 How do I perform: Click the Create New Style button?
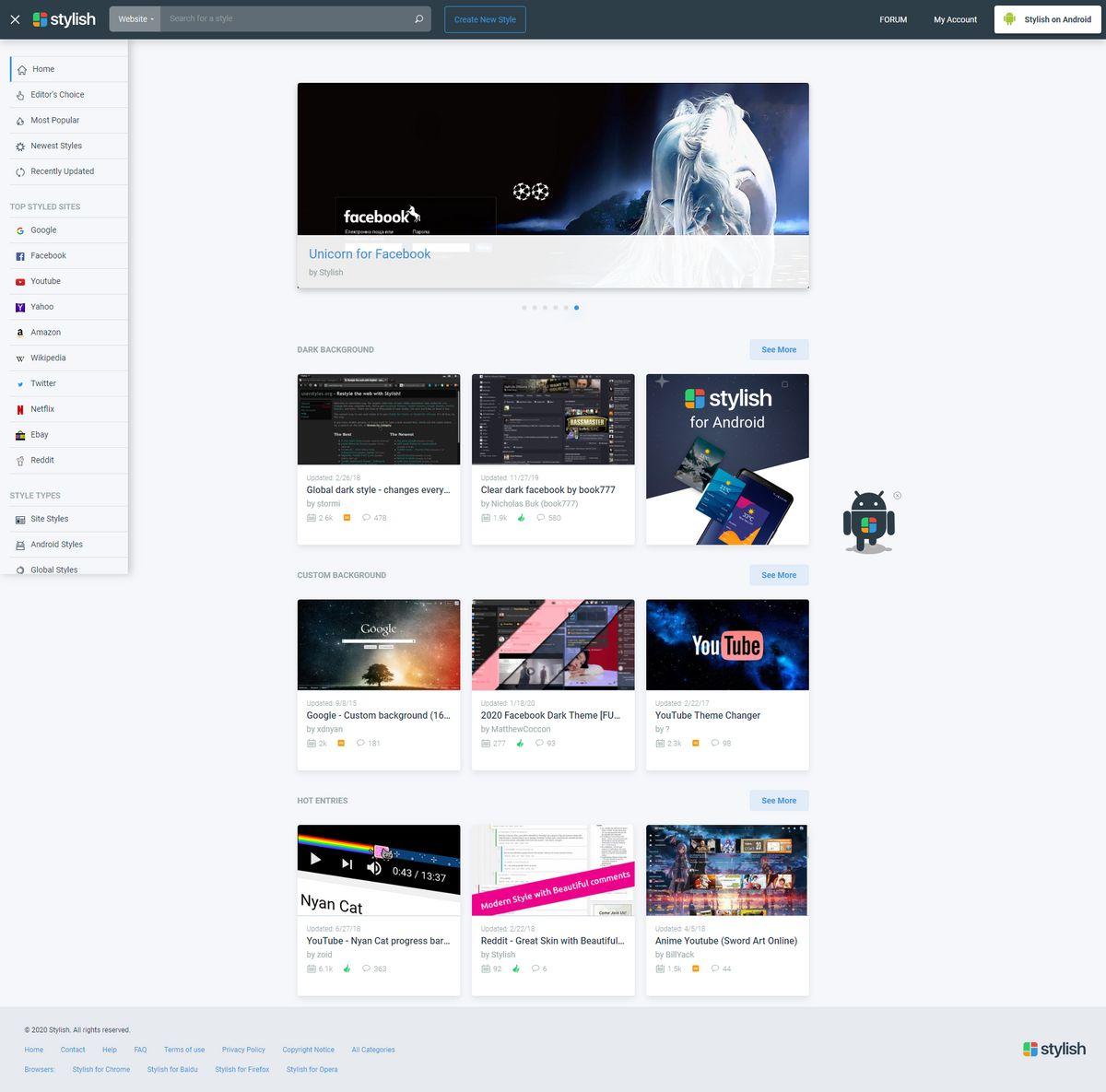[x=485, y=19]
